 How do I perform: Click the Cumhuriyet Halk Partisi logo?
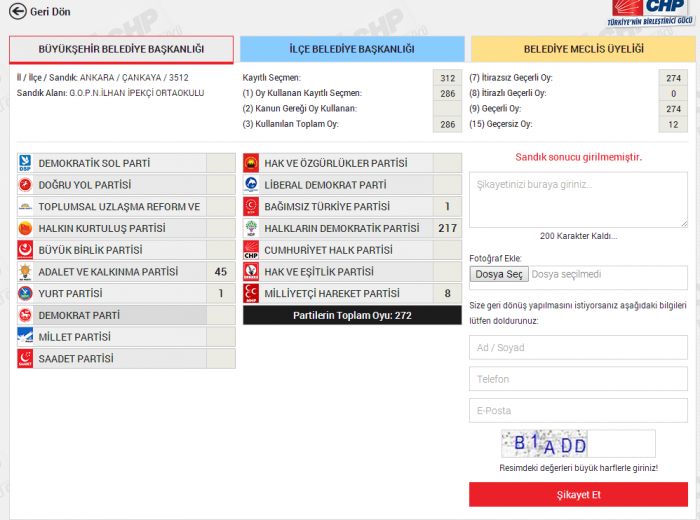point(251,250)
